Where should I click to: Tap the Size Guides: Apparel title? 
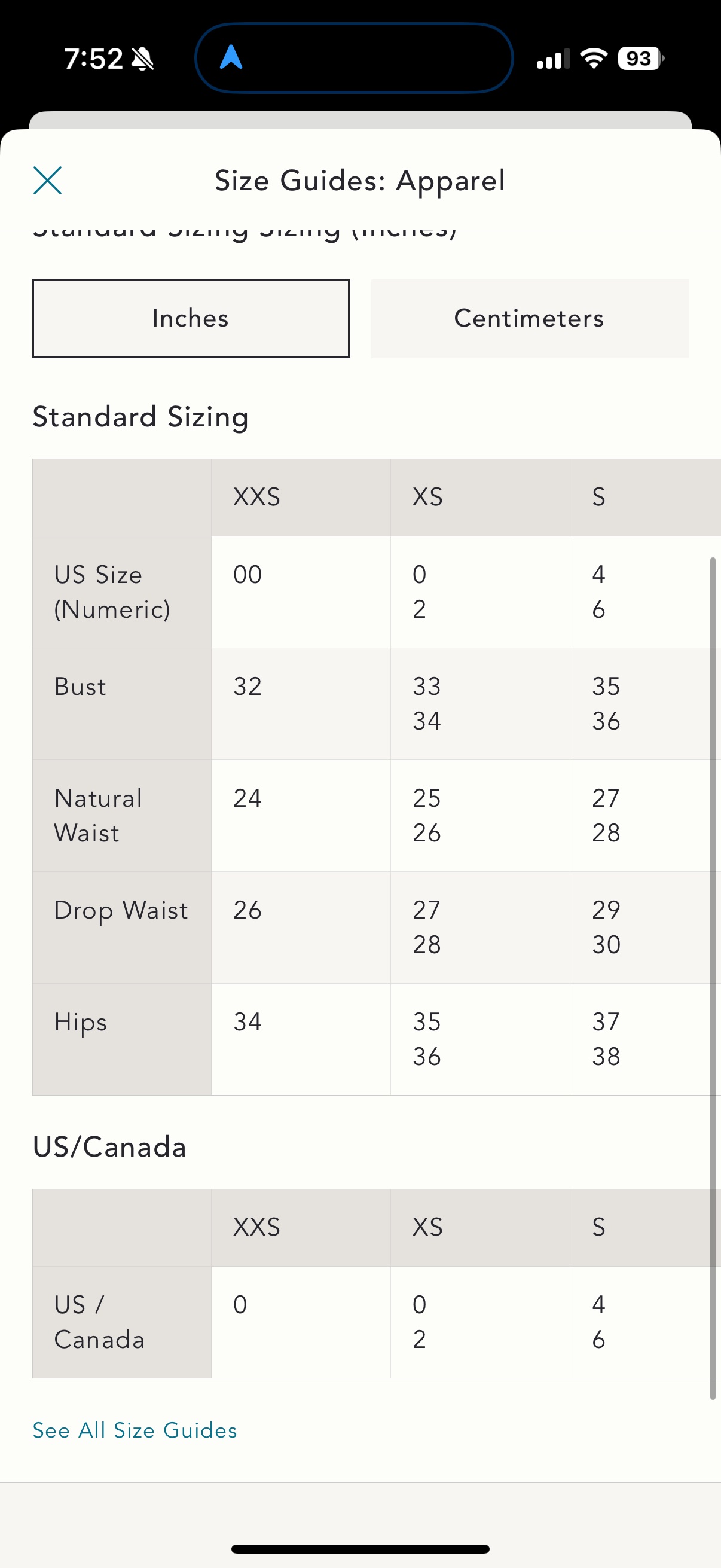359,181
